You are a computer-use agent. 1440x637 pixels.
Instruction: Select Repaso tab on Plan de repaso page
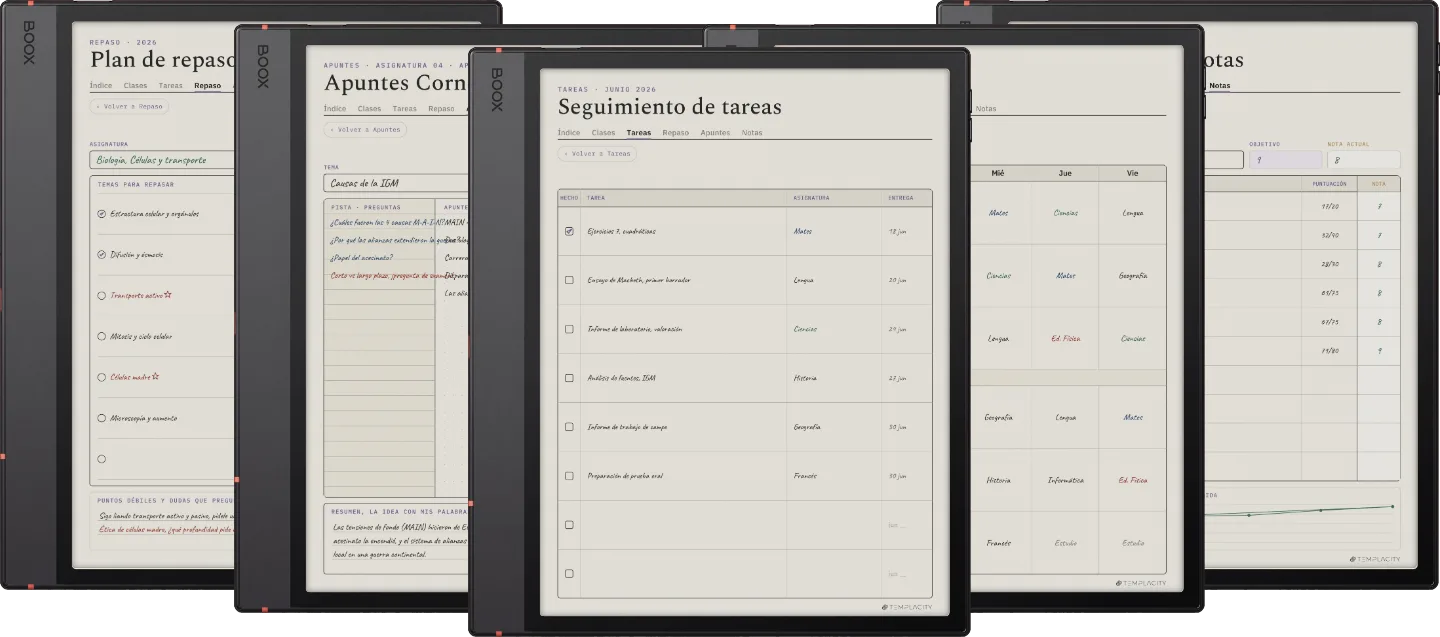[x=207, y=86]
